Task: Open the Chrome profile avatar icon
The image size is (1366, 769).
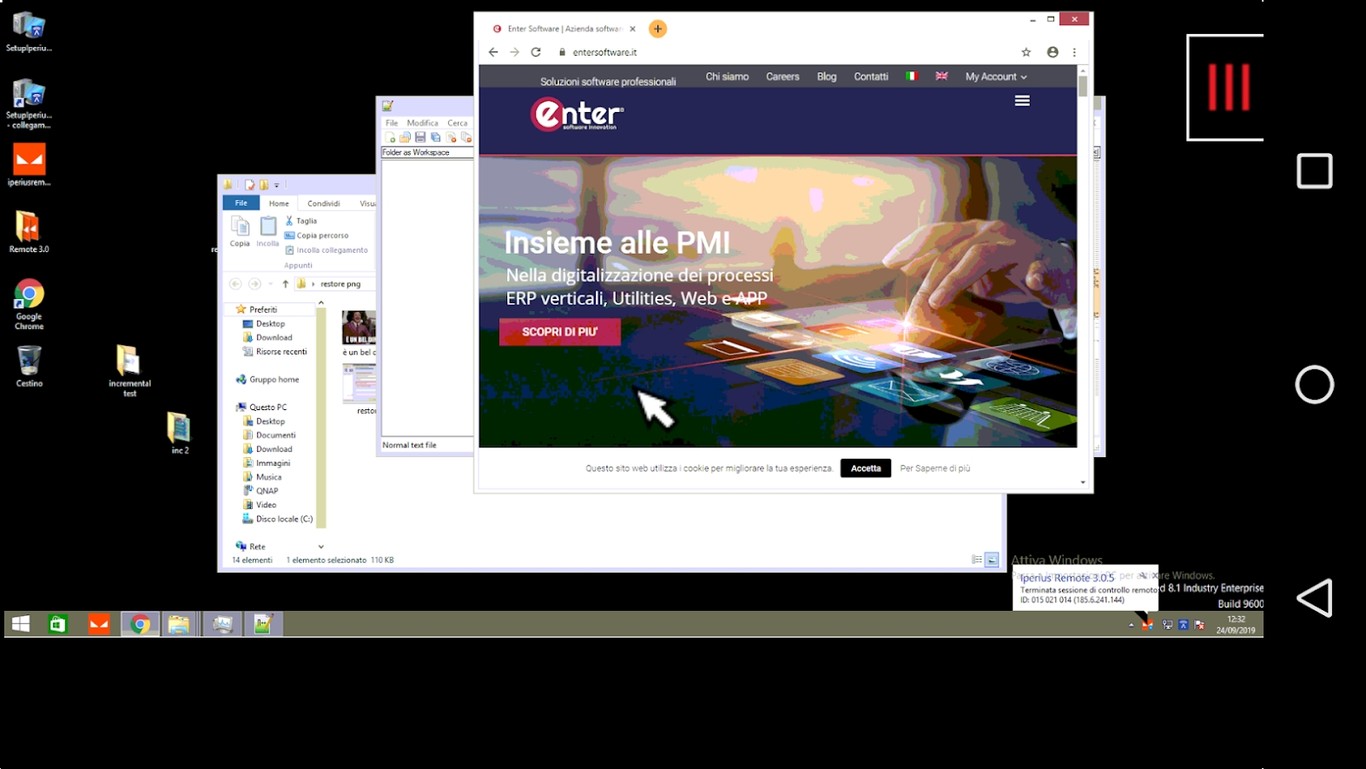Action: (x=1052, y=52)
